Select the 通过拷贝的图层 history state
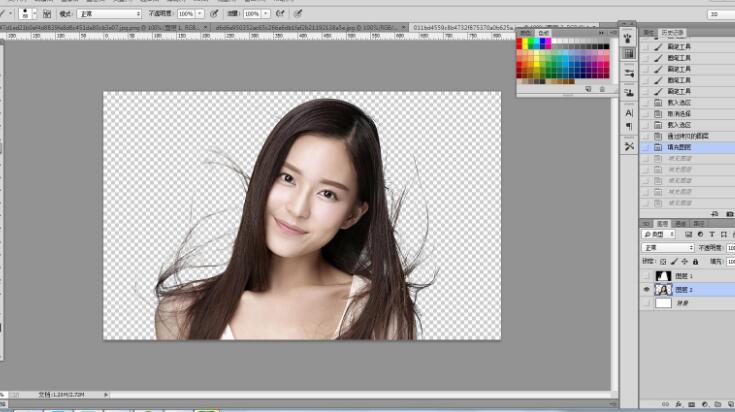 pos(687,136)
